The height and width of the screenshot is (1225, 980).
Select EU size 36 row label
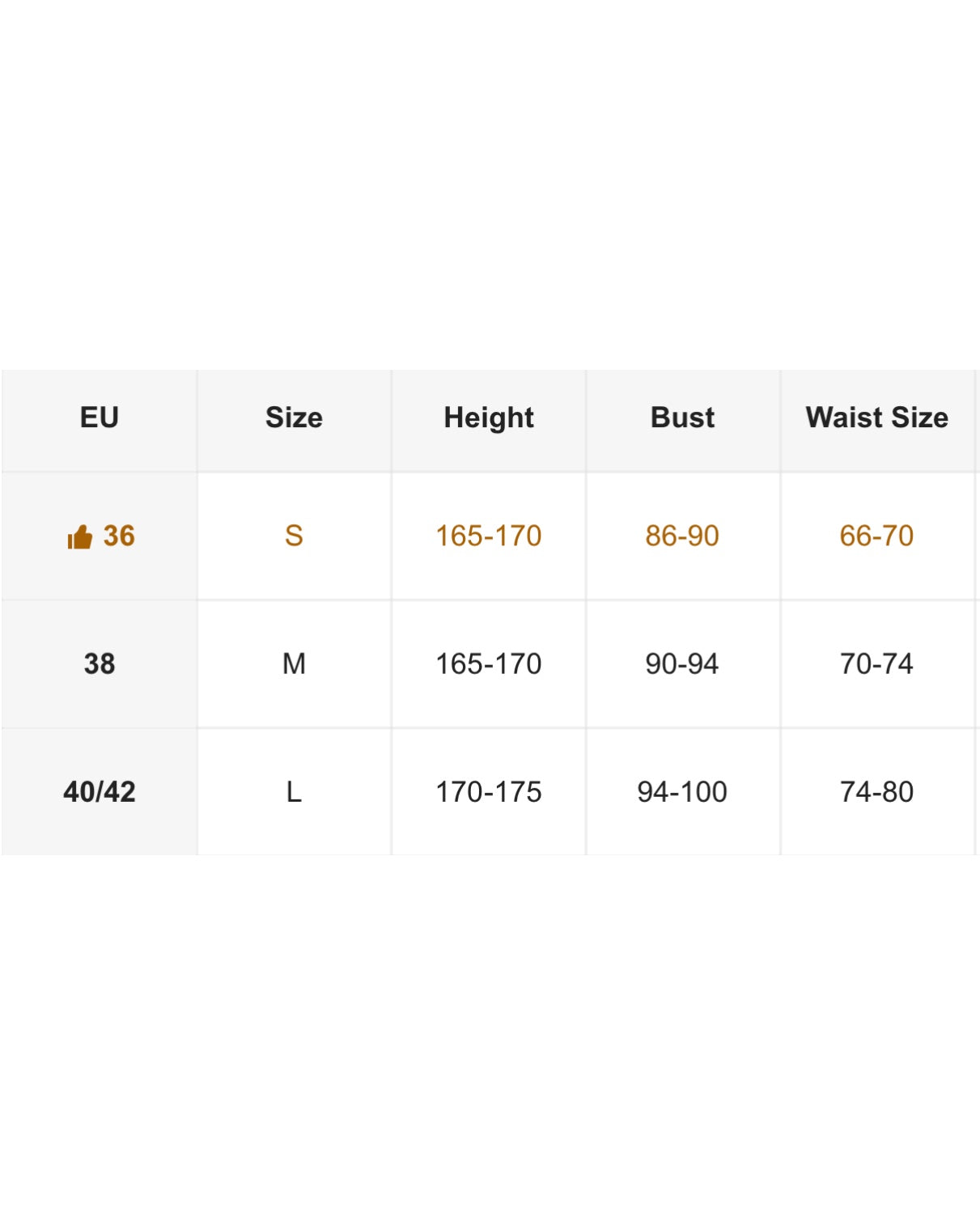click(119, 536)
